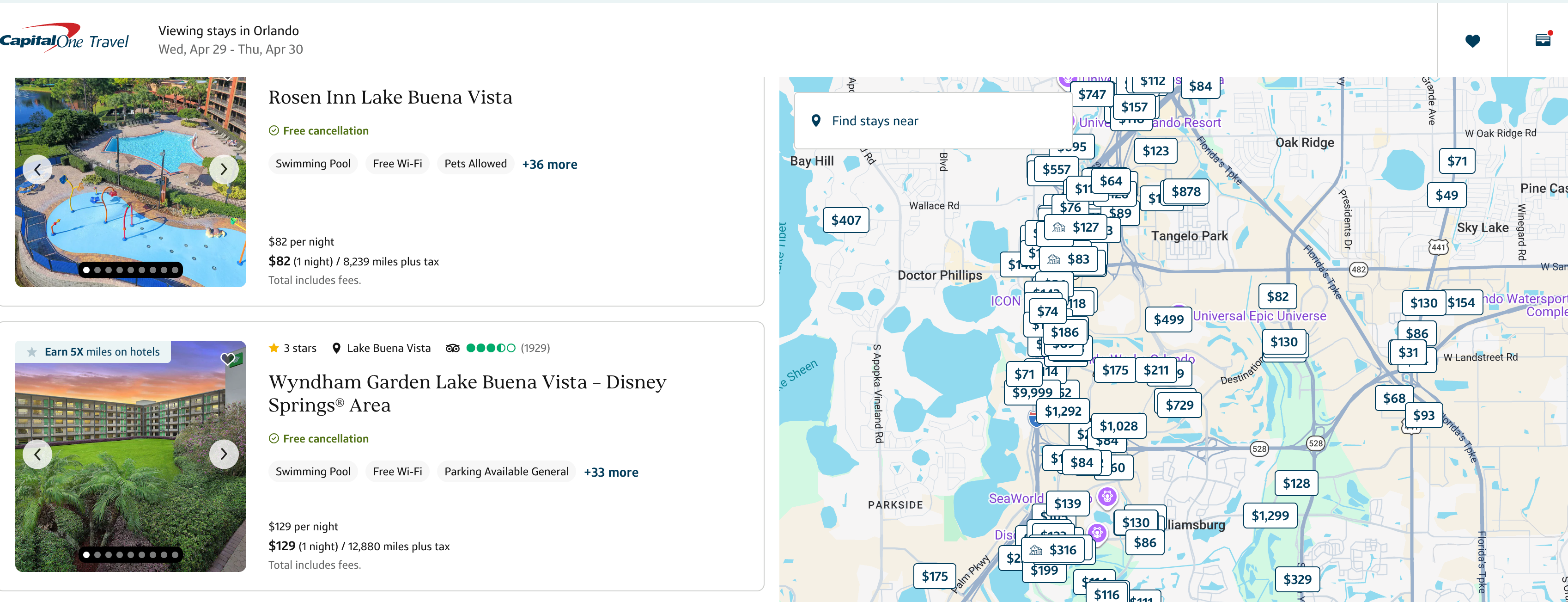
Task: Open the wallet card icon with notification
Action: pyautogui.click(x=1543, y=40)
